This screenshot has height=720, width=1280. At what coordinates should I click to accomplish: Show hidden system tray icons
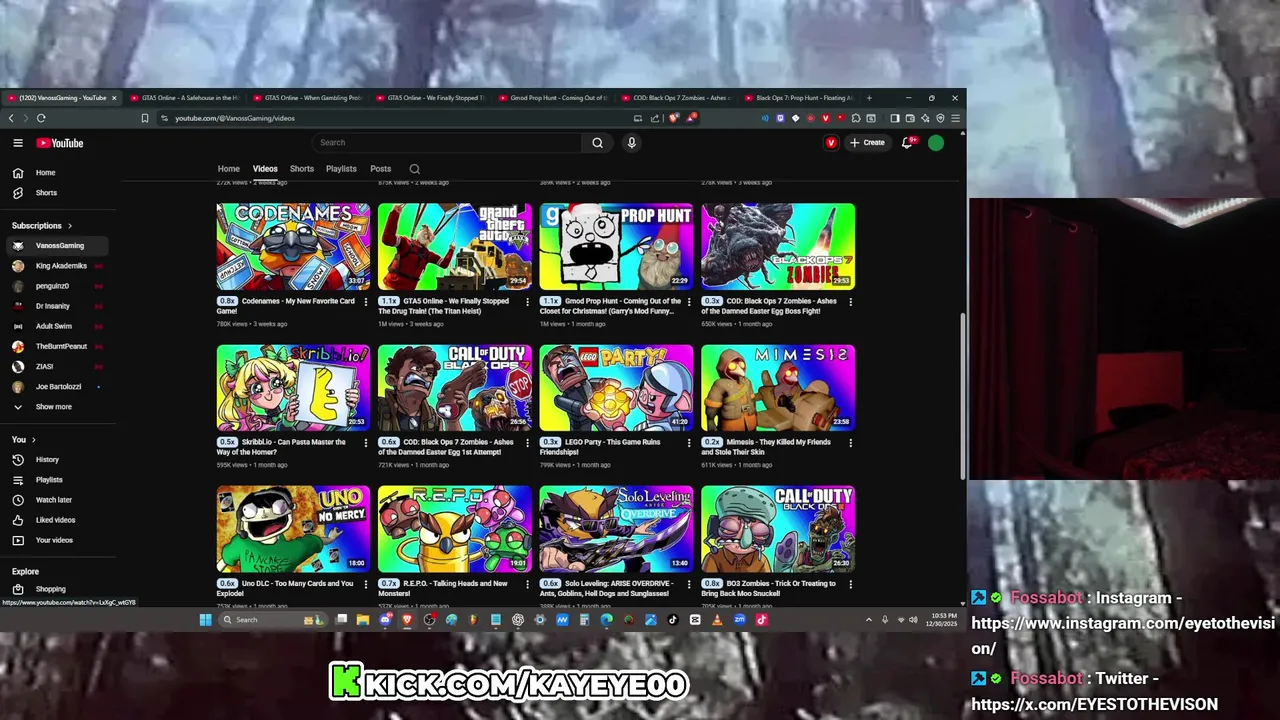tap(868, 620)
